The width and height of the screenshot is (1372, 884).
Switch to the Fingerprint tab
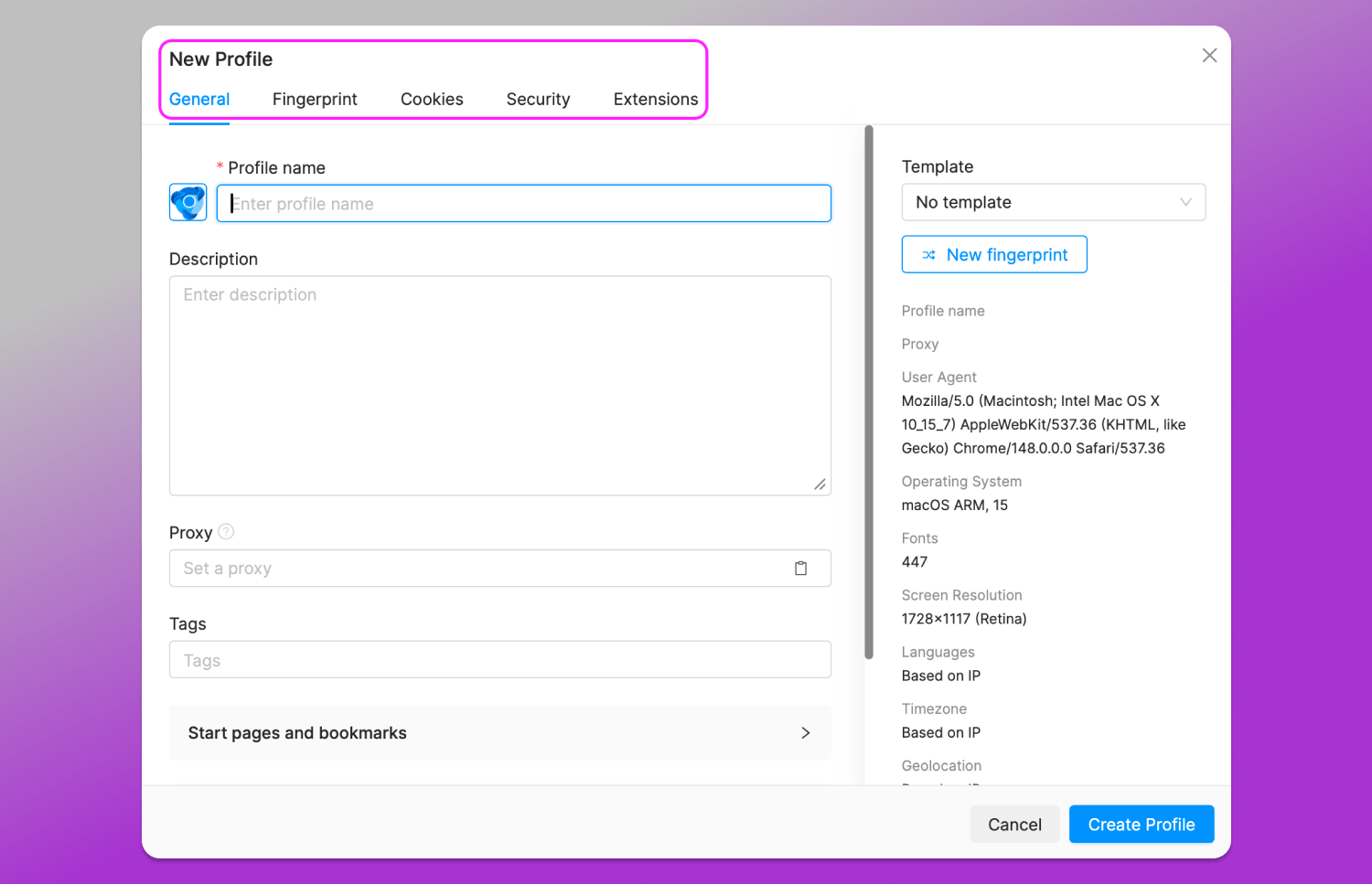point(315,100)
